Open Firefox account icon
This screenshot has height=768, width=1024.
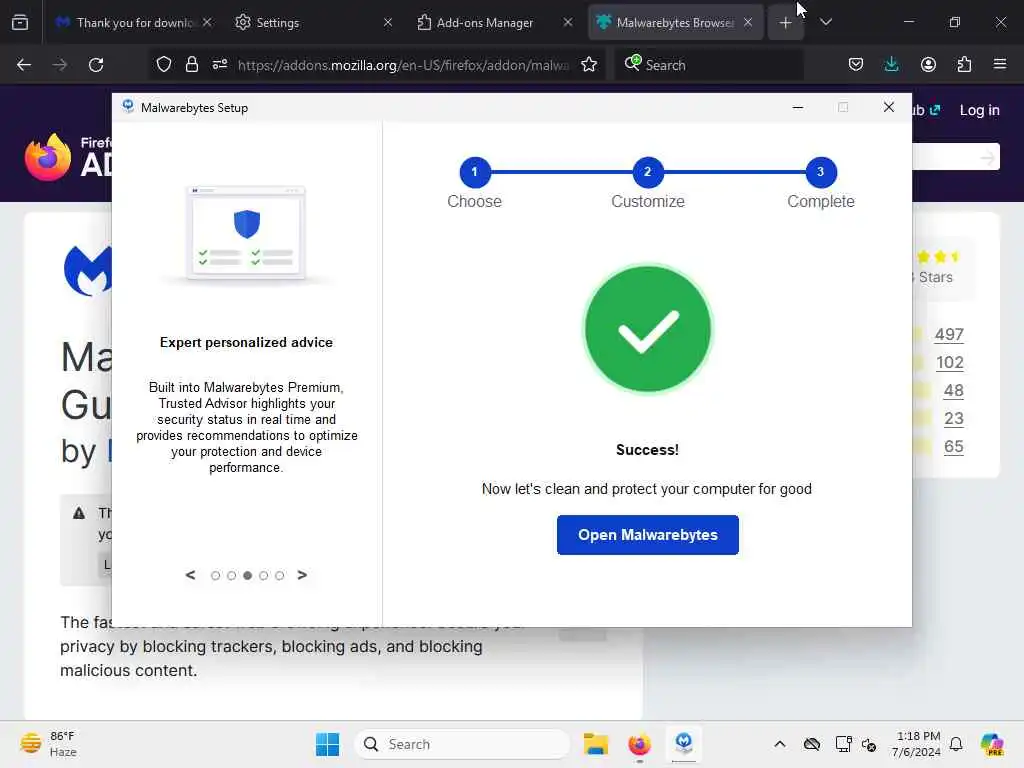(928, 65)
